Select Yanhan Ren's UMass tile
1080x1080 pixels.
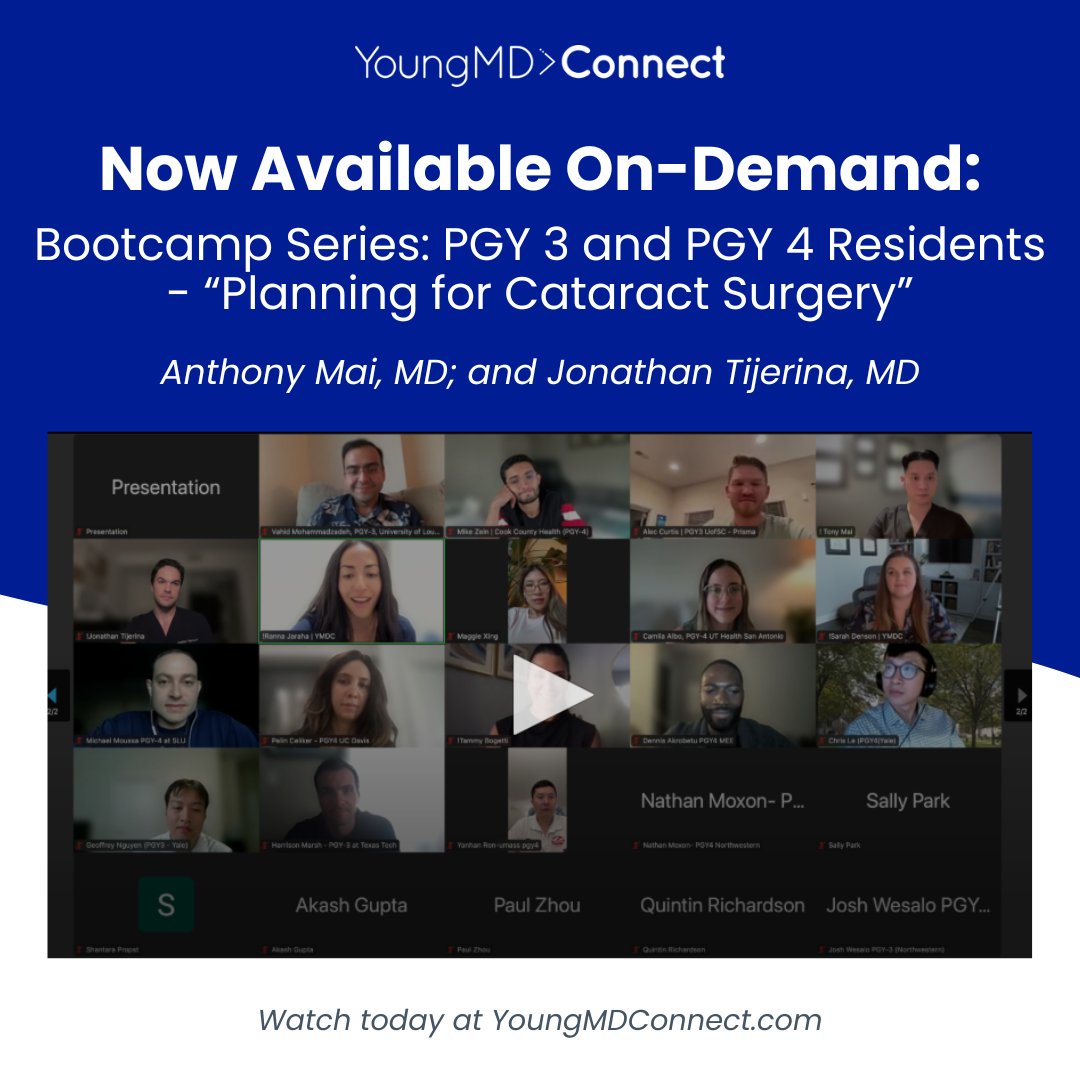tap(537, 800)
